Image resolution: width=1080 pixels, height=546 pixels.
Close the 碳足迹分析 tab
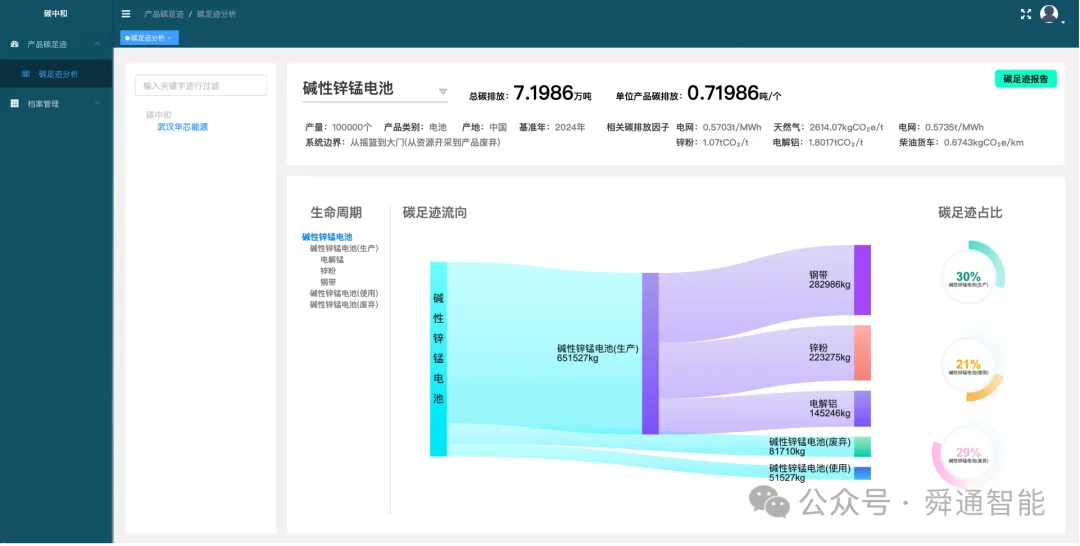[169, 39]
